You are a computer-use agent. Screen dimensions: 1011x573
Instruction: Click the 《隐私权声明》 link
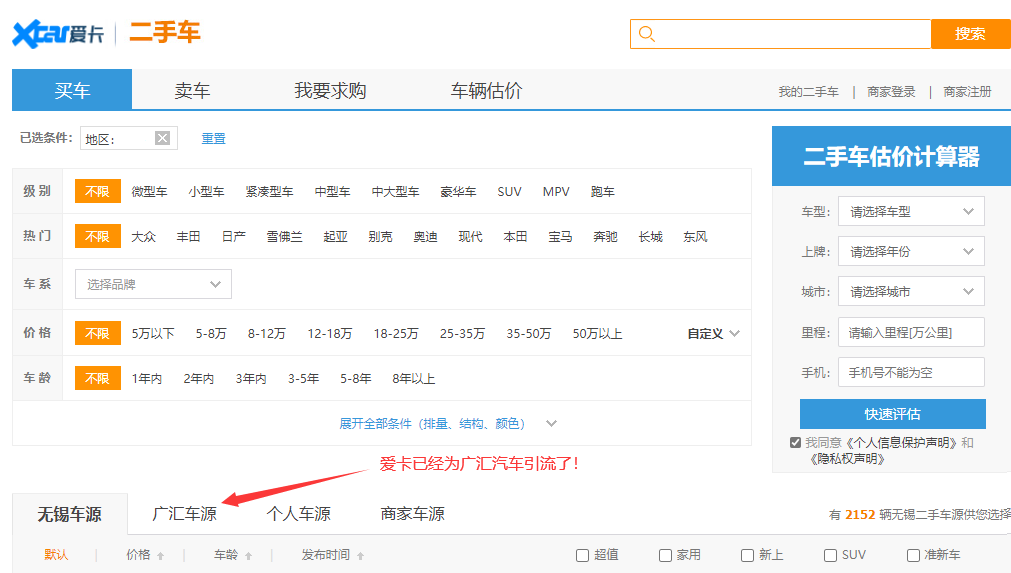pyautogui.click(x=847, y=459)
